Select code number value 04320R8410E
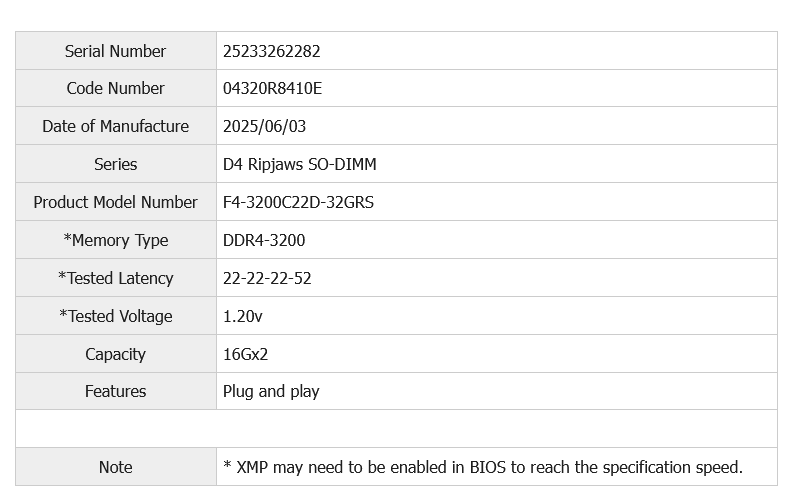The height and width of the screenshot is (498, 788). click(272, 89)
